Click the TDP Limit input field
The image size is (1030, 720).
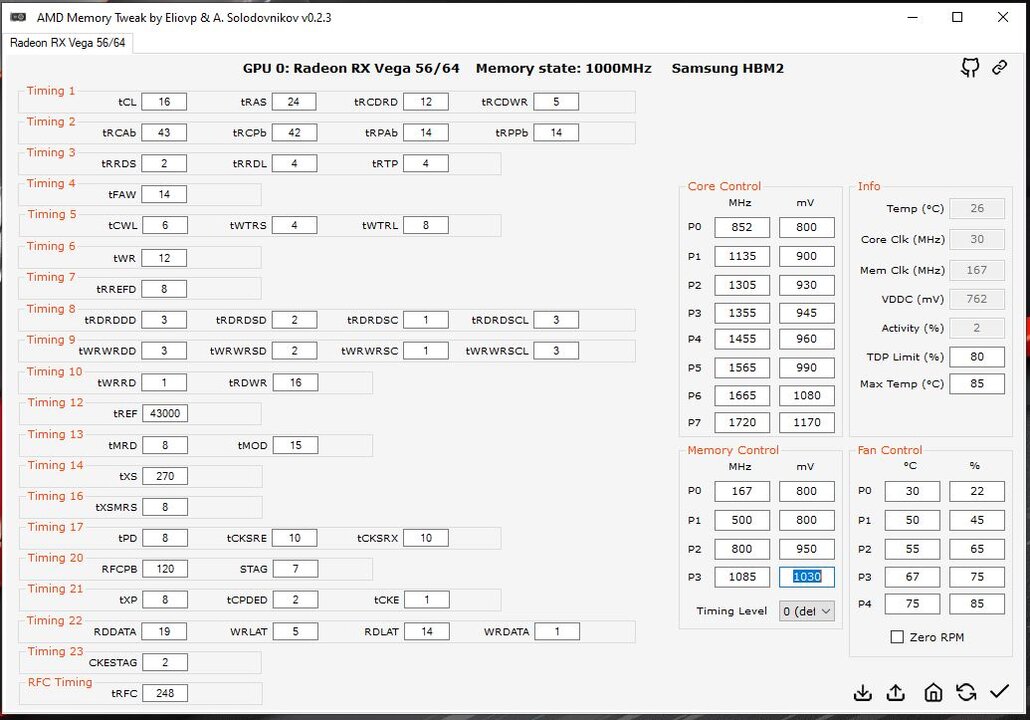977,357
